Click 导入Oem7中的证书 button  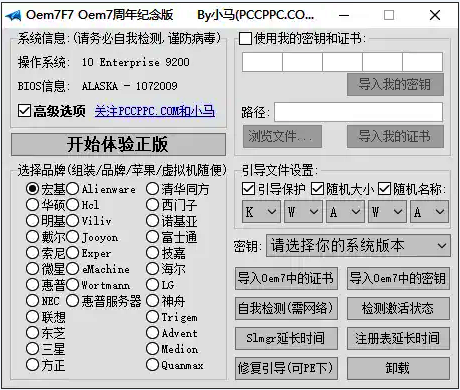click(x=286, y=278)
